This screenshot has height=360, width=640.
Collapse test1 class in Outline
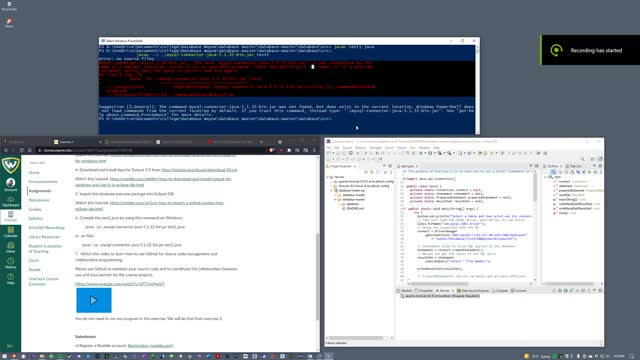click(546, 177)
